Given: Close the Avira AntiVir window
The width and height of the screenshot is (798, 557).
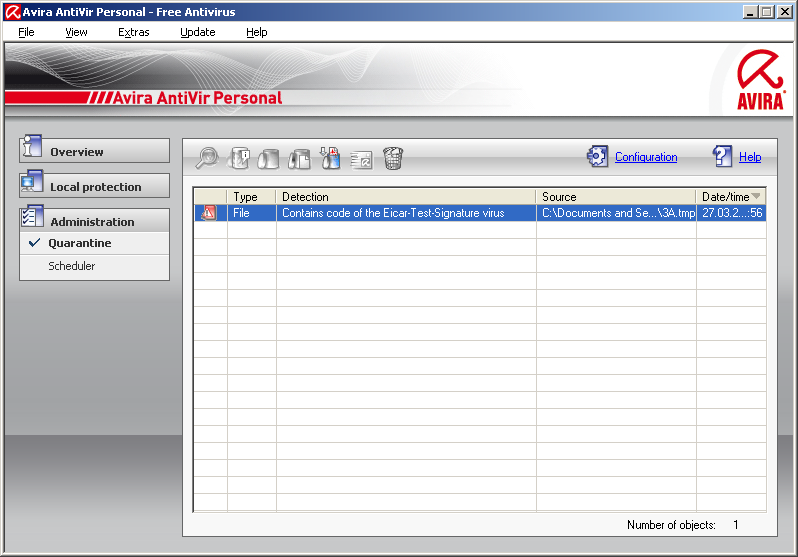Looking at the screenshot, I should [784, 12].
